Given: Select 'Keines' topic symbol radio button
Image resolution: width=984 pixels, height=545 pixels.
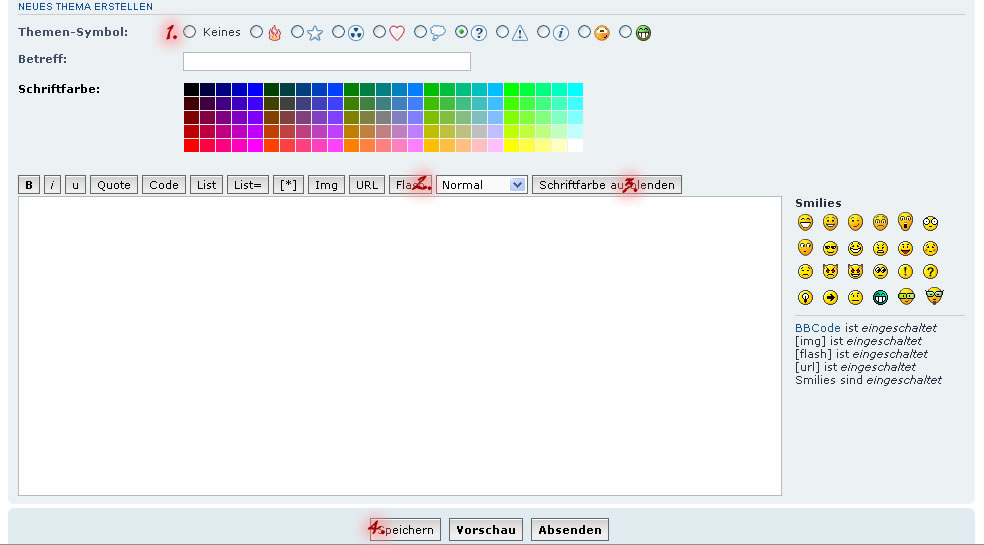Looking at the screenshot, I should 190,32.
